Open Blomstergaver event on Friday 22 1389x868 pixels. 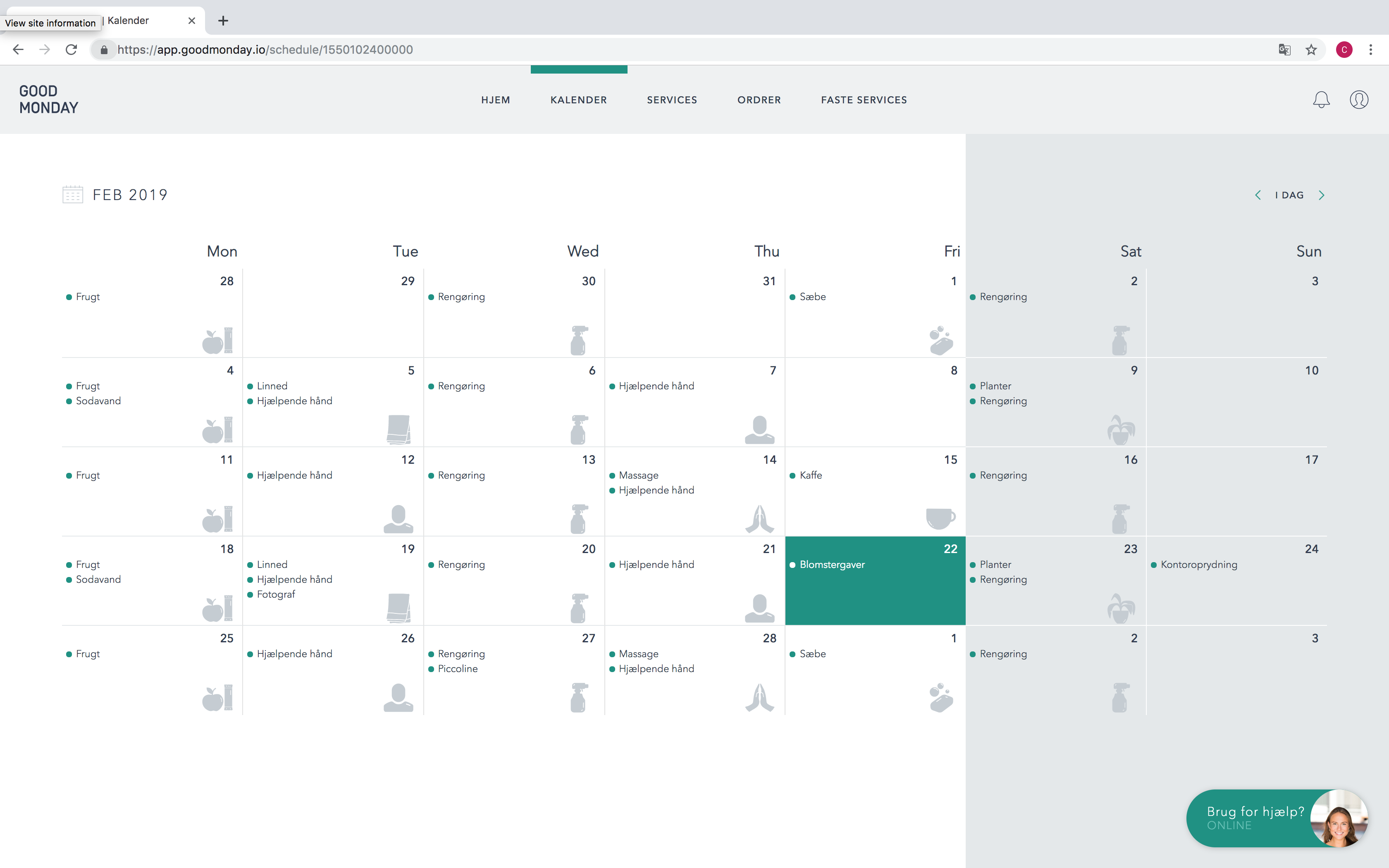(x=832, y=565)
